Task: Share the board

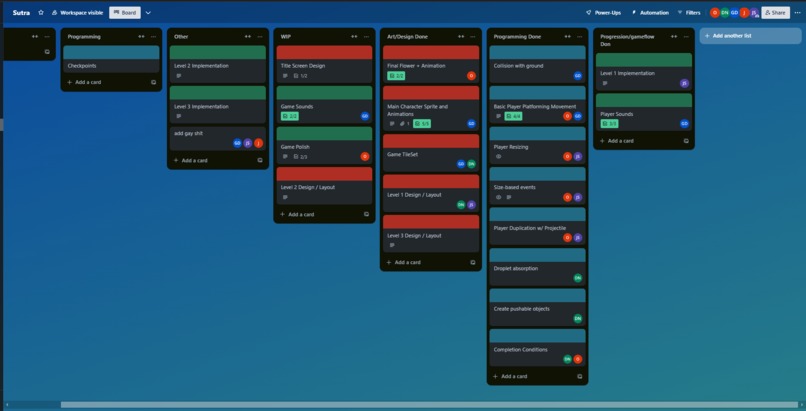Action: coord(775,13)
